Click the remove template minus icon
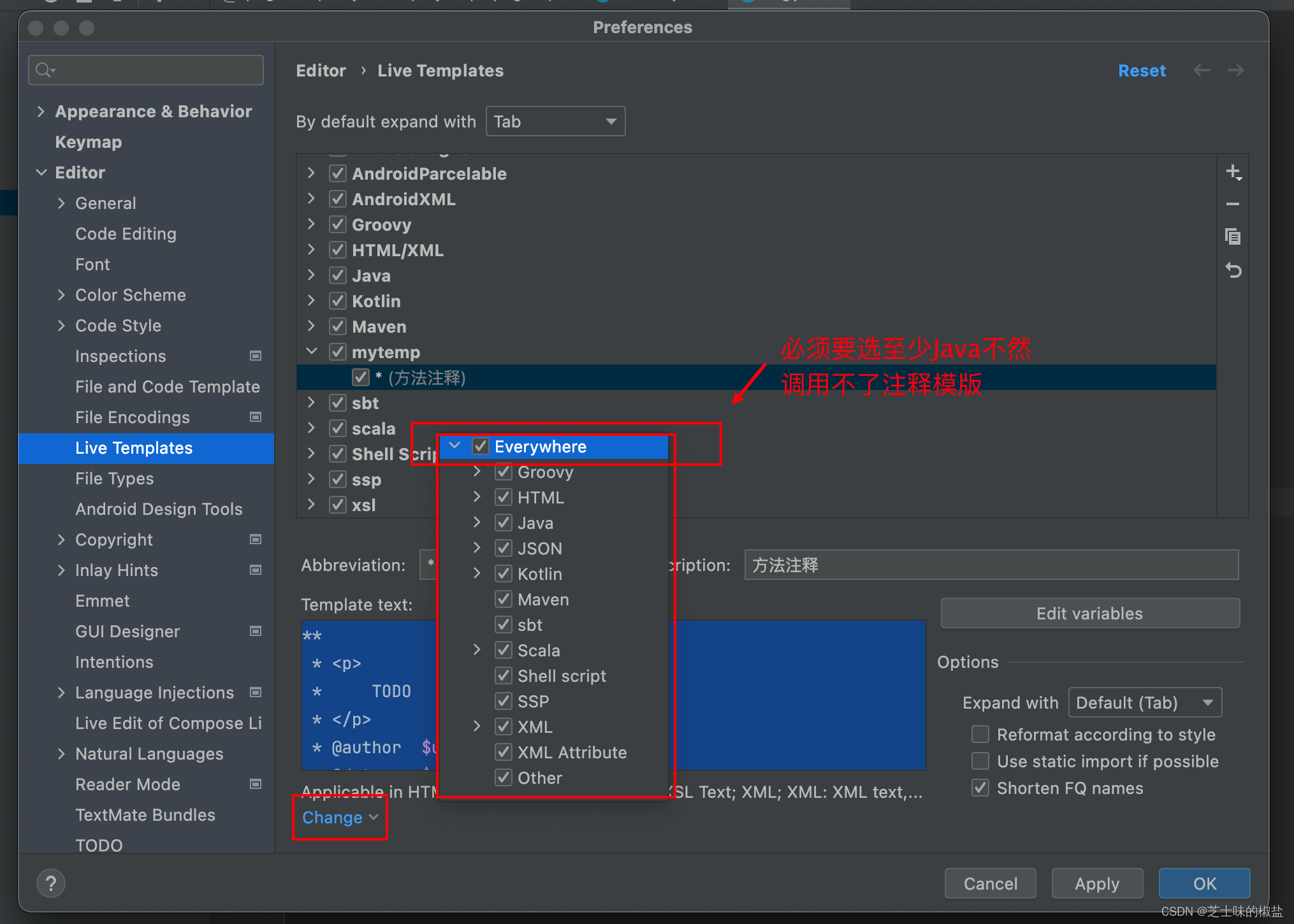This screenshot has width=1294, height=924. pos(1233,204)
